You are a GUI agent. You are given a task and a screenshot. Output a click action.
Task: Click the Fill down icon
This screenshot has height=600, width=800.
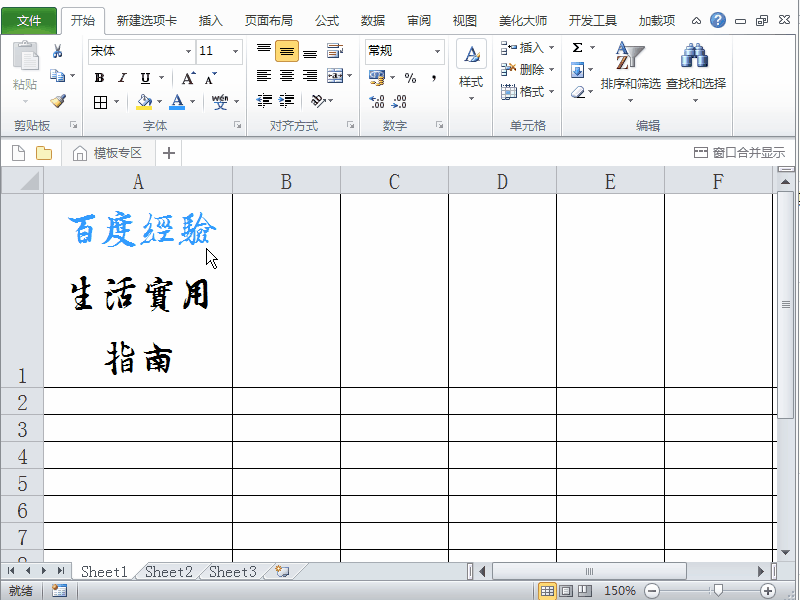tap(578, 70)
